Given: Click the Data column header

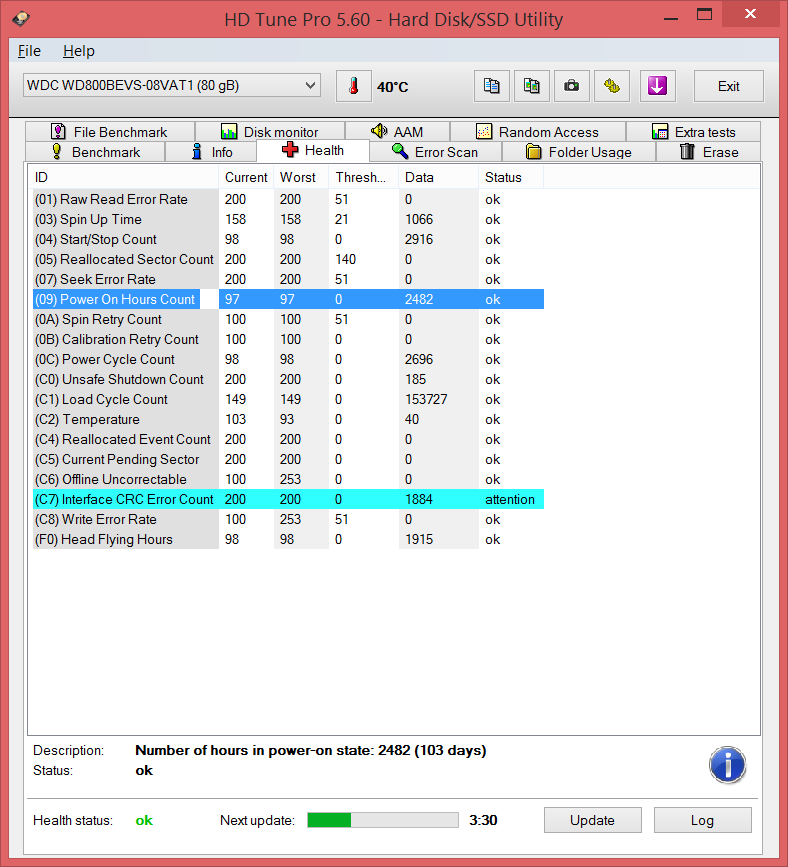Looking at the screenshot, I should [439, 177].
